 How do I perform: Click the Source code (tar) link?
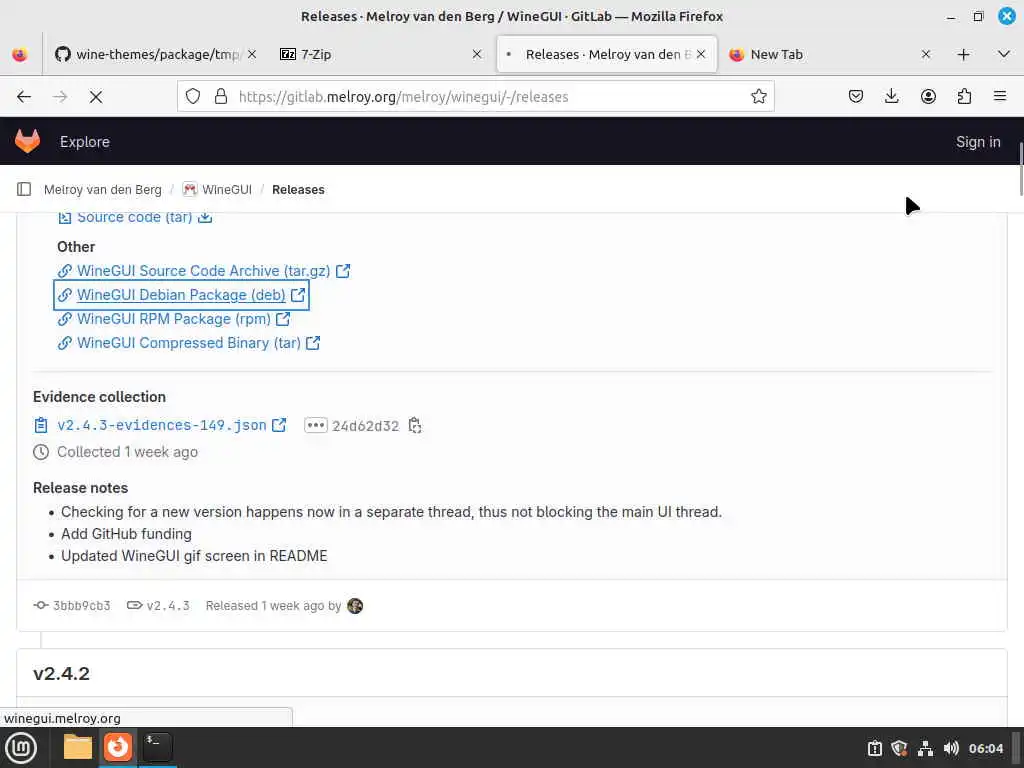click(x=135, y=217)
